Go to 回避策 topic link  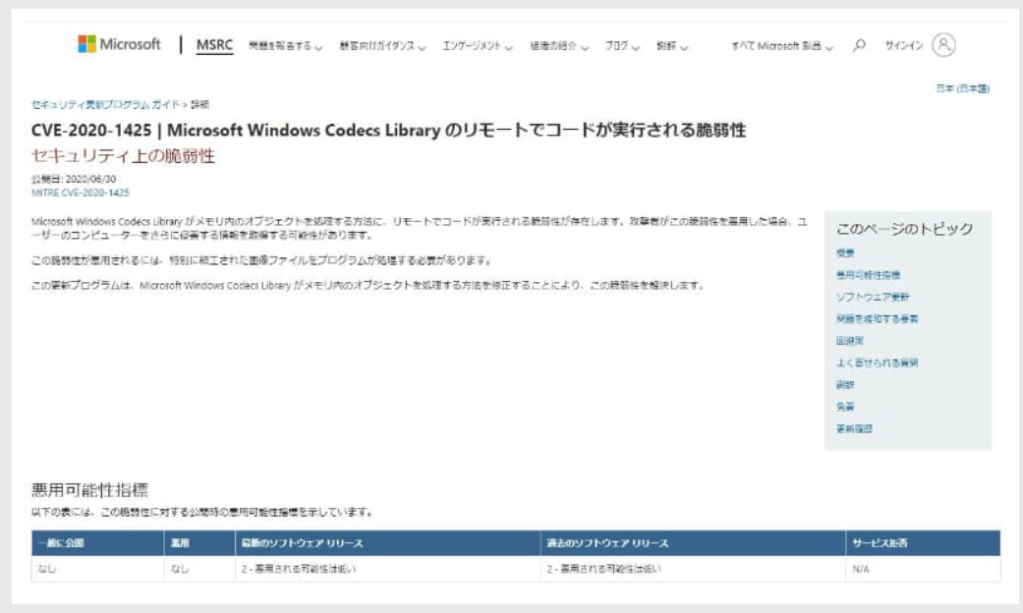tap(849, 341)
